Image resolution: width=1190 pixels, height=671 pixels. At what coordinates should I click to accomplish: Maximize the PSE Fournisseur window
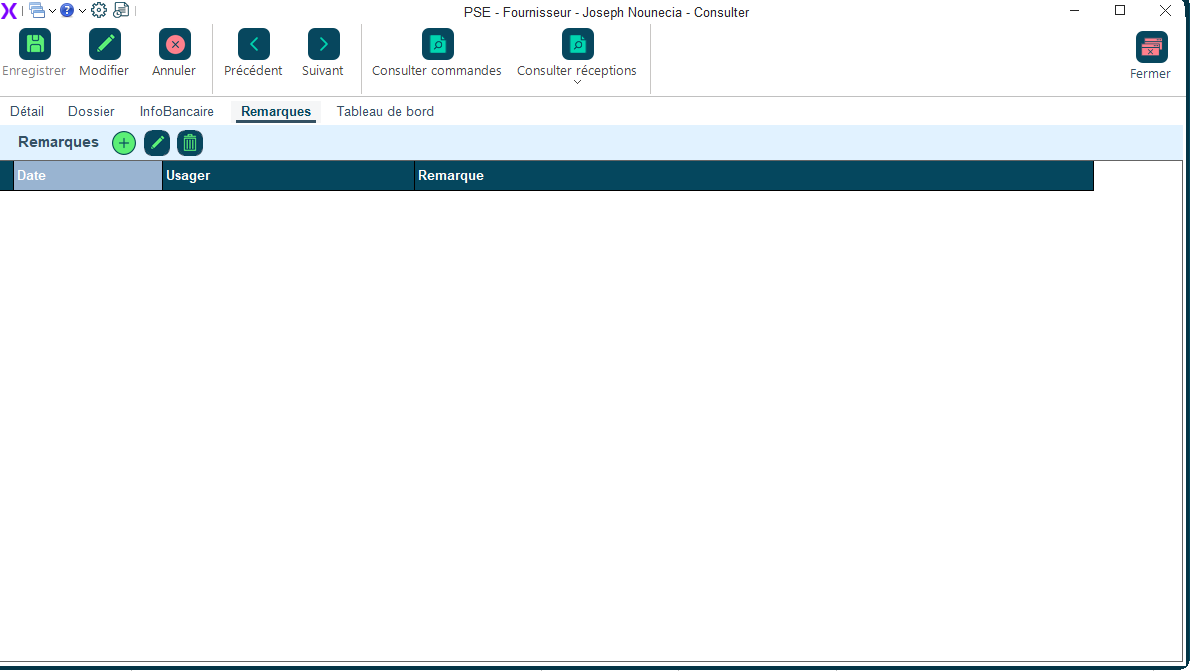click(1120, 11)
